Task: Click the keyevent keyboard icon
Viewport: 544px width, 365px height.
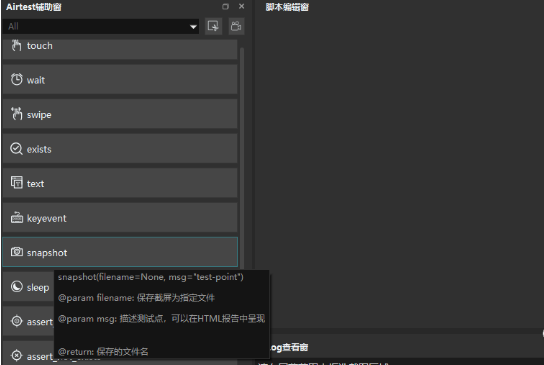Action: click(x=17, y=218)
